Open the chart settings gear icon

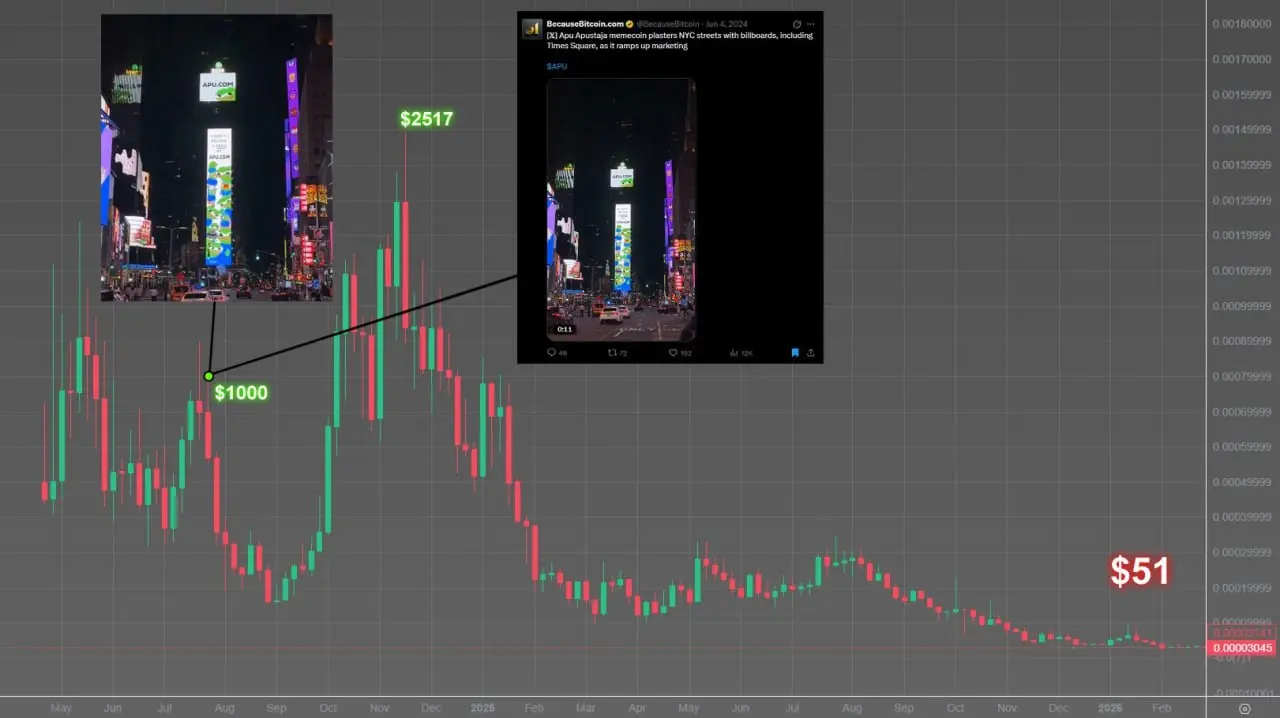click(1244, 707)
